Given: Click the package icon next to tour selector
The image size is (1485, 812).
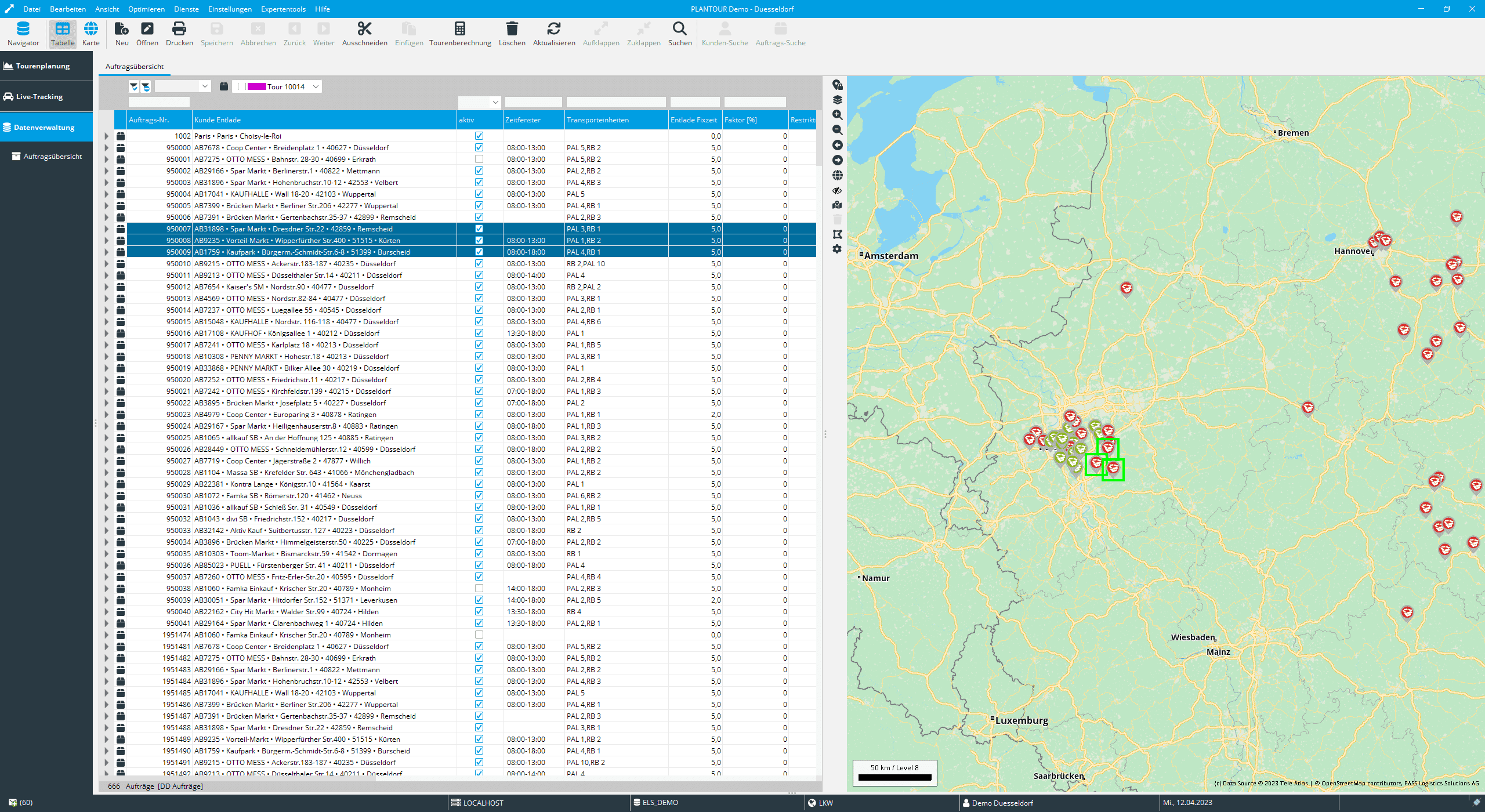Looking at the screenshot, I should coord(224,86).
